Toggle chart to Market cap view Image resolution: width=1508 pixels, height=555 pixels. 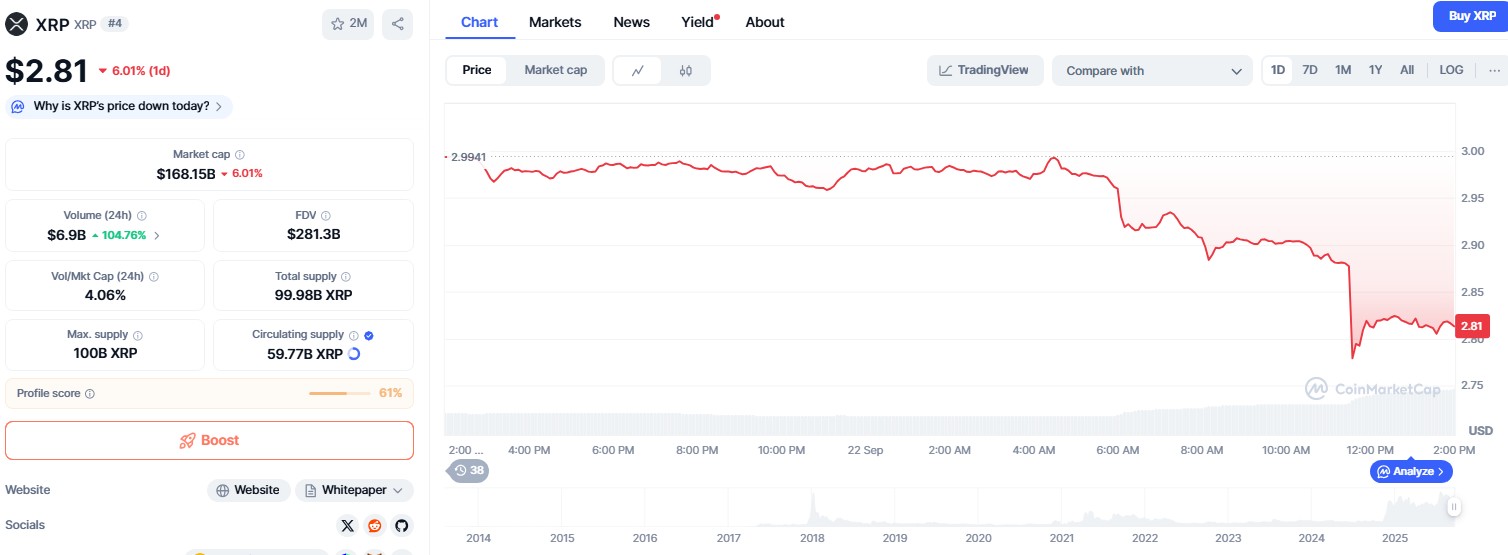555,70
